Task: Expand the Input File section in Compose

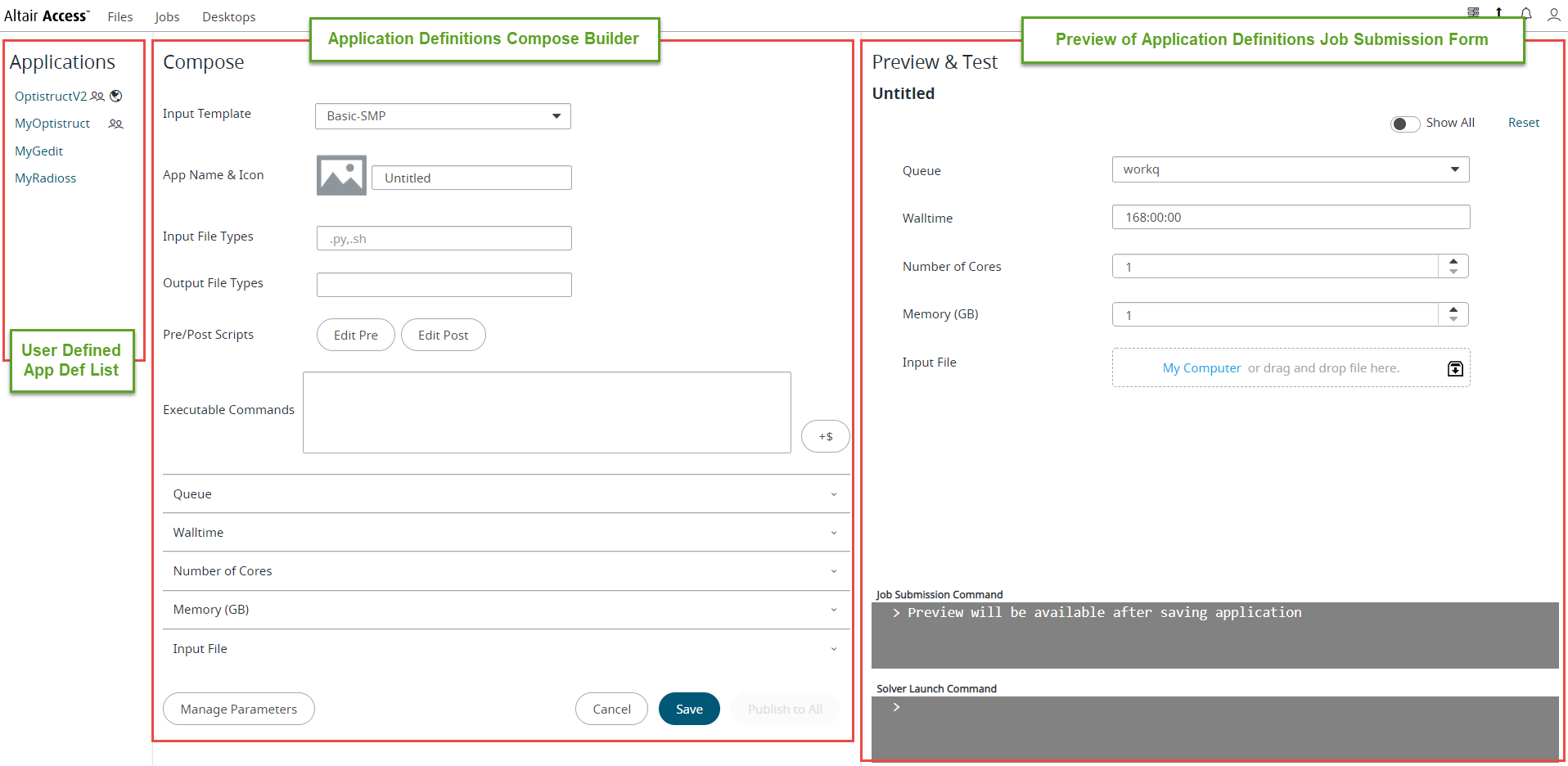Action: 506,649
